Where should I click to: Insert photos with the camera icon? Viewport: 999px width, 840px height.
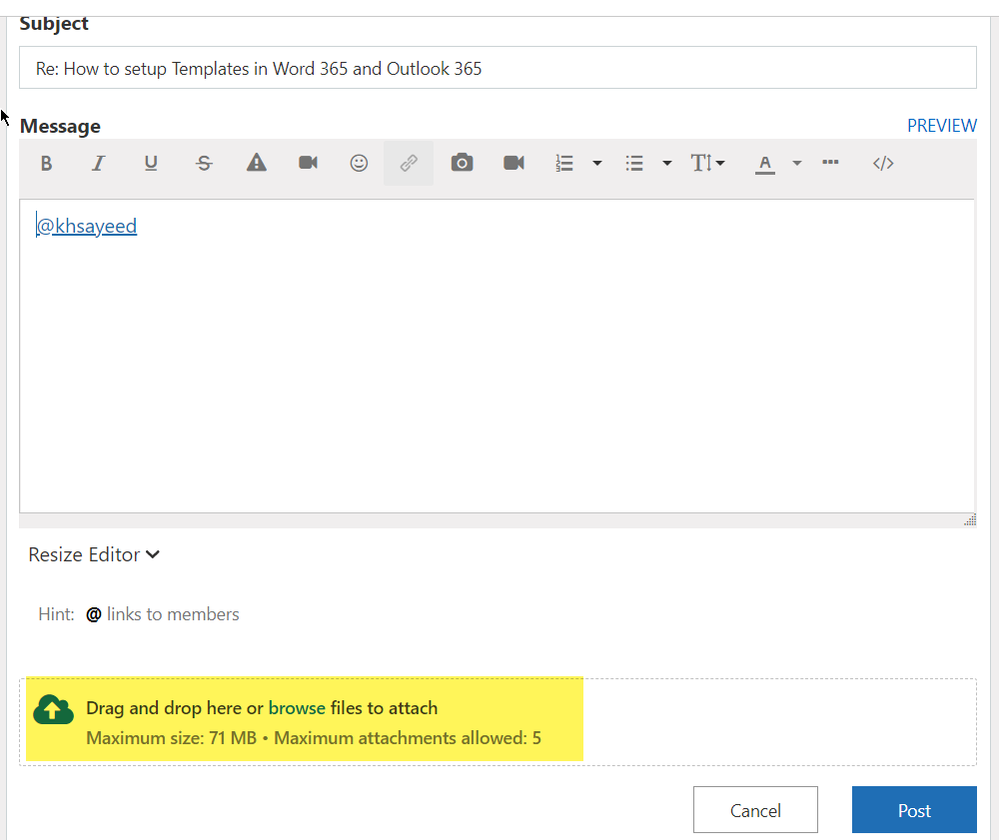tap(462, 163)
